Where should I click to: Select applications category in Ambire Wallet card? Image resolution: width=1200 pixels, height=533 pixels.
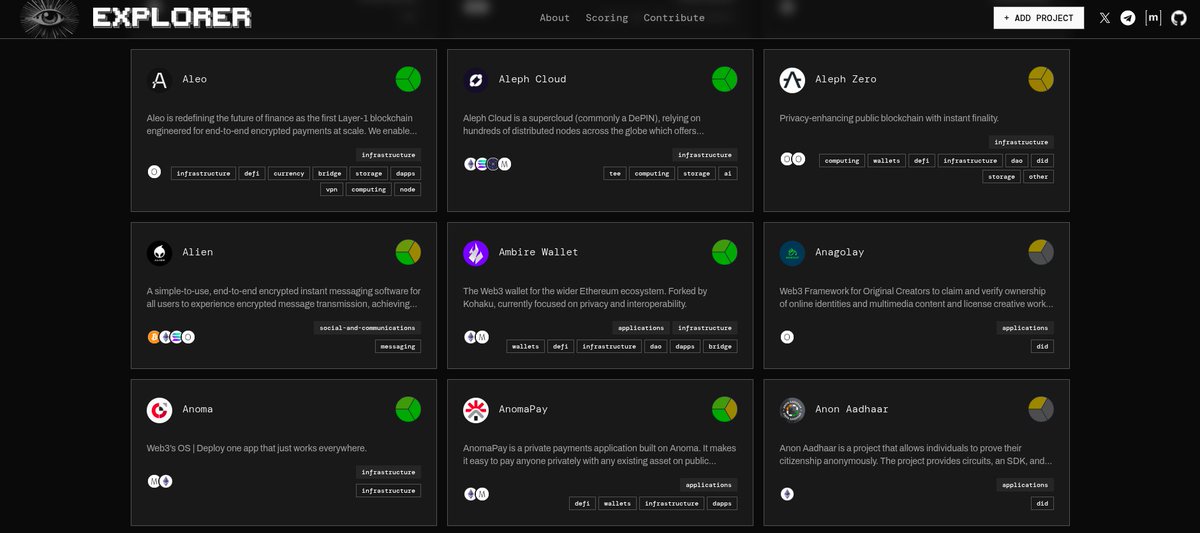pyautogui.click(x=641, y=327)
